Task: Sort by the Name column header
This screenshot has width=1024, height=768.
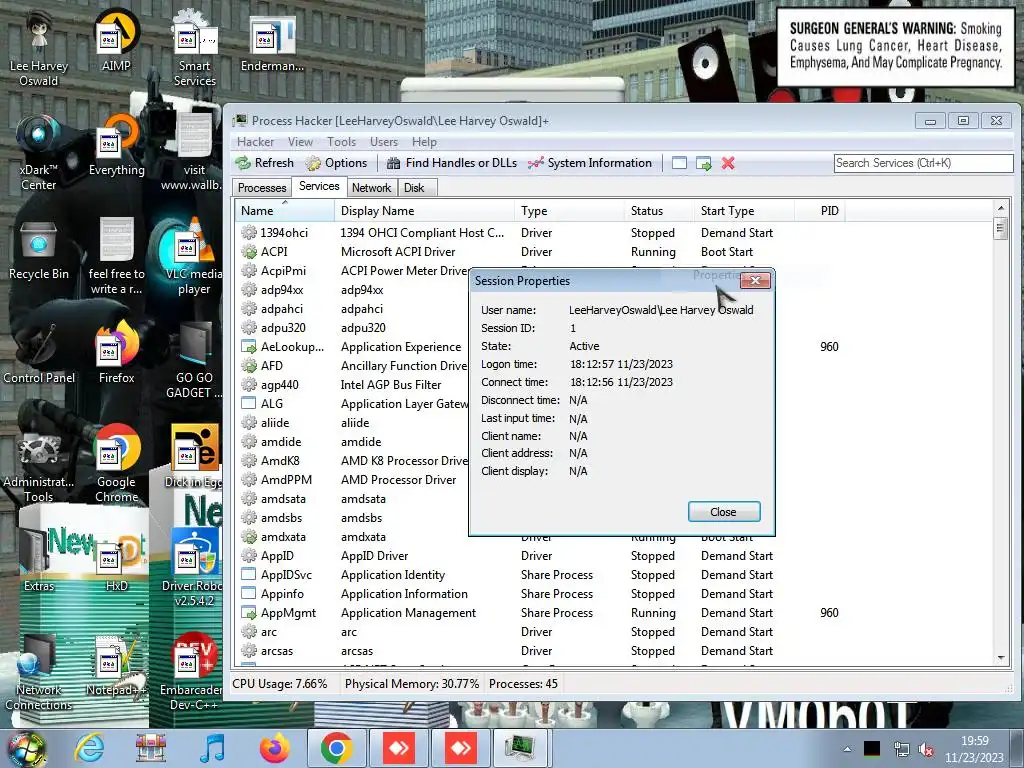Action: 285,211
